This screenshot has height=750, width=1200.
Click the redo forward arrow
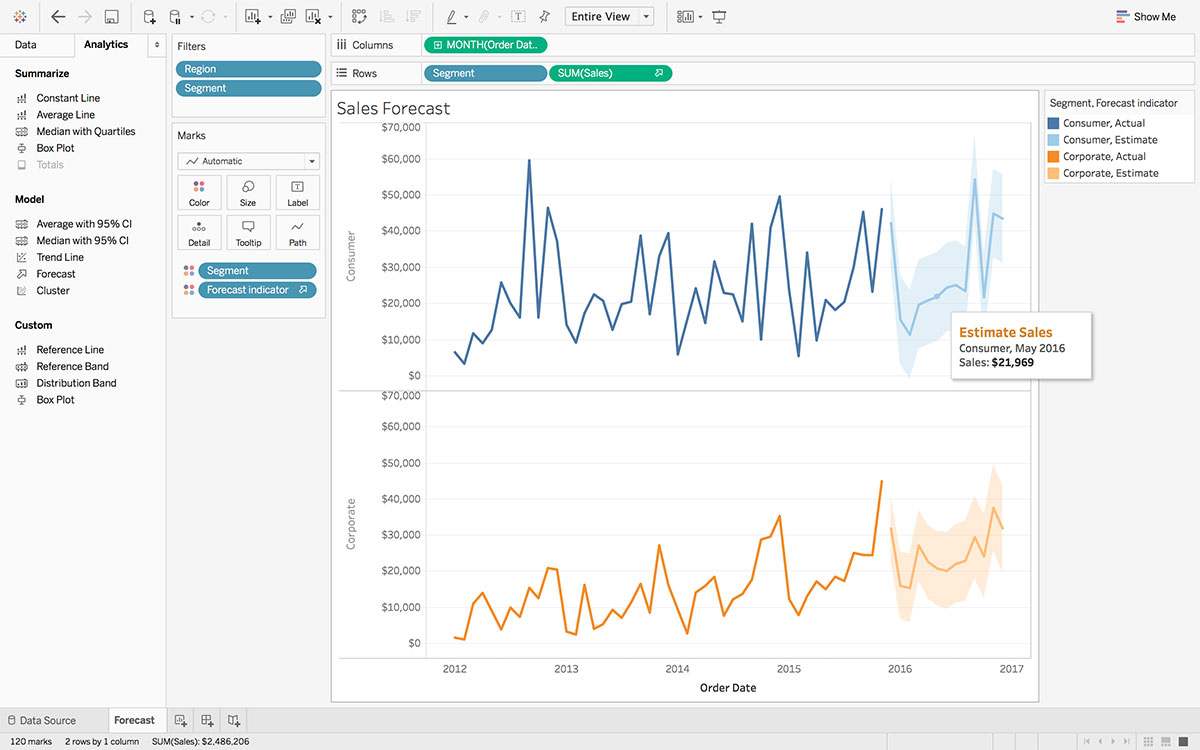point(85,17)
